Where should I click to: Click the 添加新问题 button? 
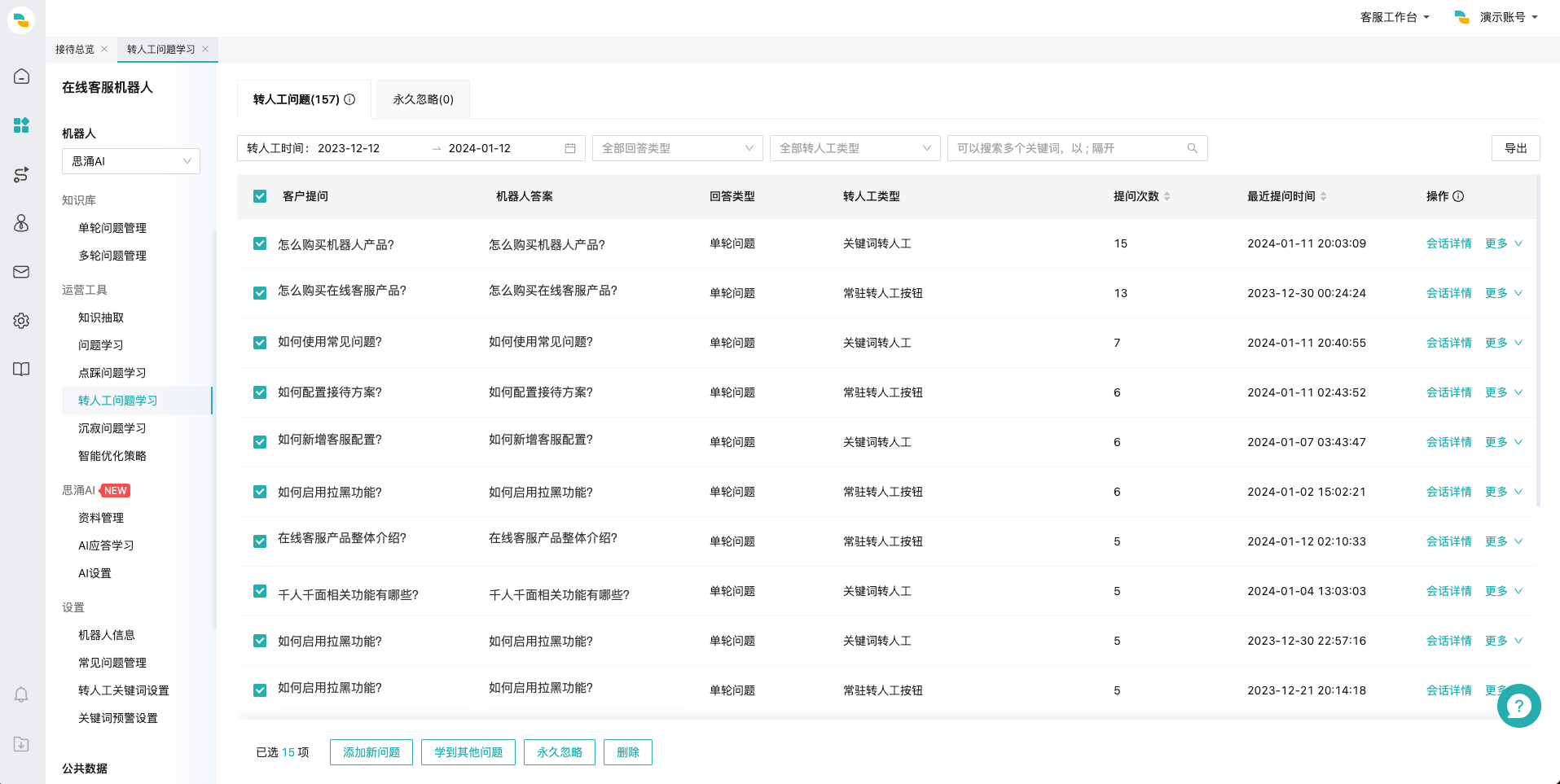(x=371, y=752)
